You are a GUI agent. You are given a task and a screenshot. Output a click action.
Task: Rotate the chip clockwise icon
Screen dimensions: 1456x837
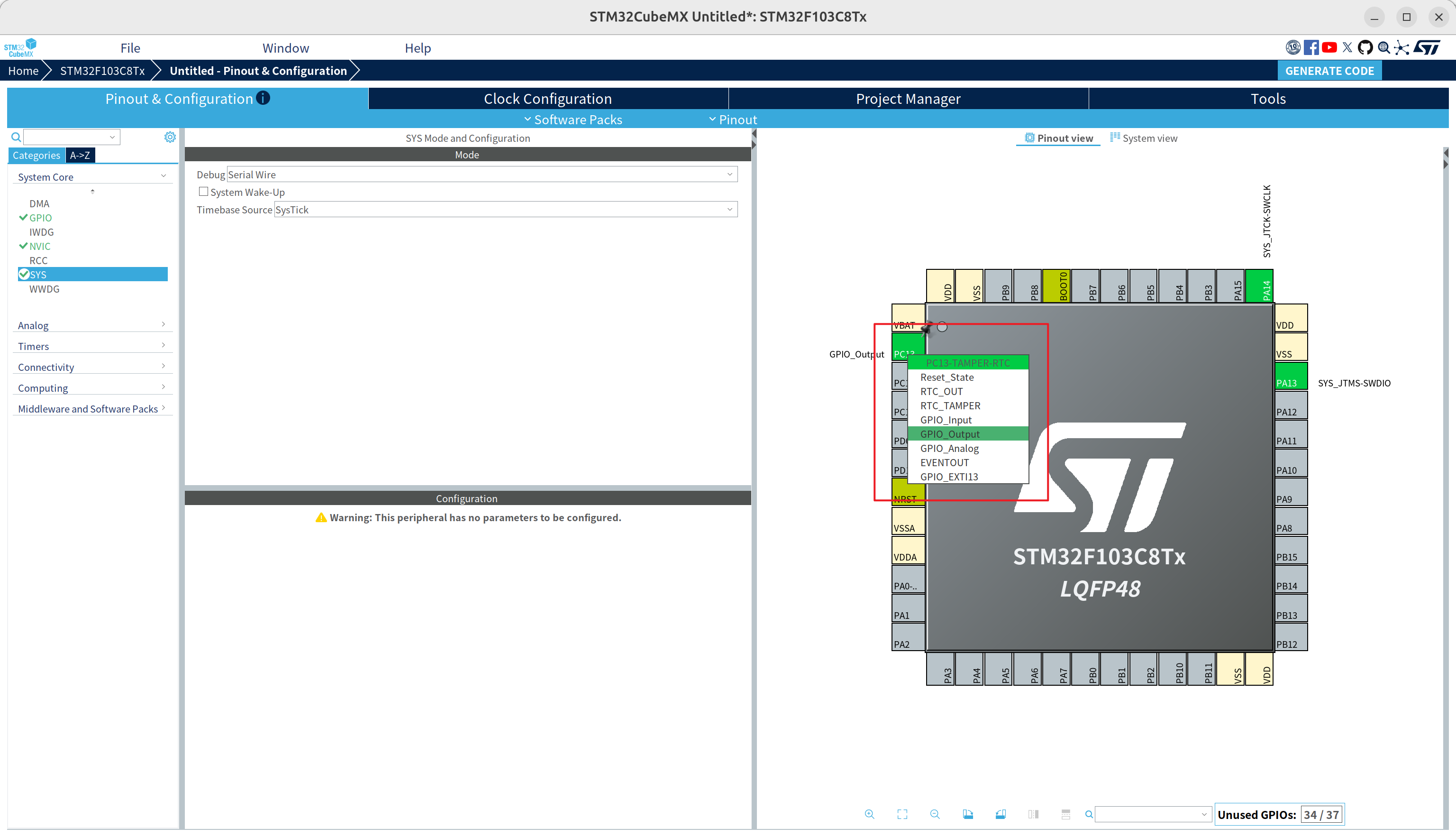click(x=968, y=814)
